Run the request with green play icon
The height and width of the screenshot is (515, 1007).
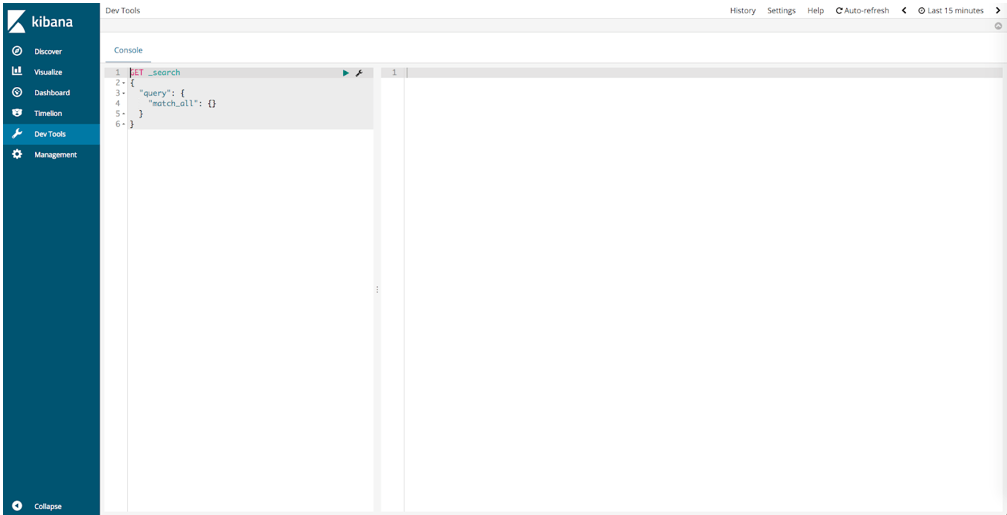pyautogui.click(x=346, y=73)
